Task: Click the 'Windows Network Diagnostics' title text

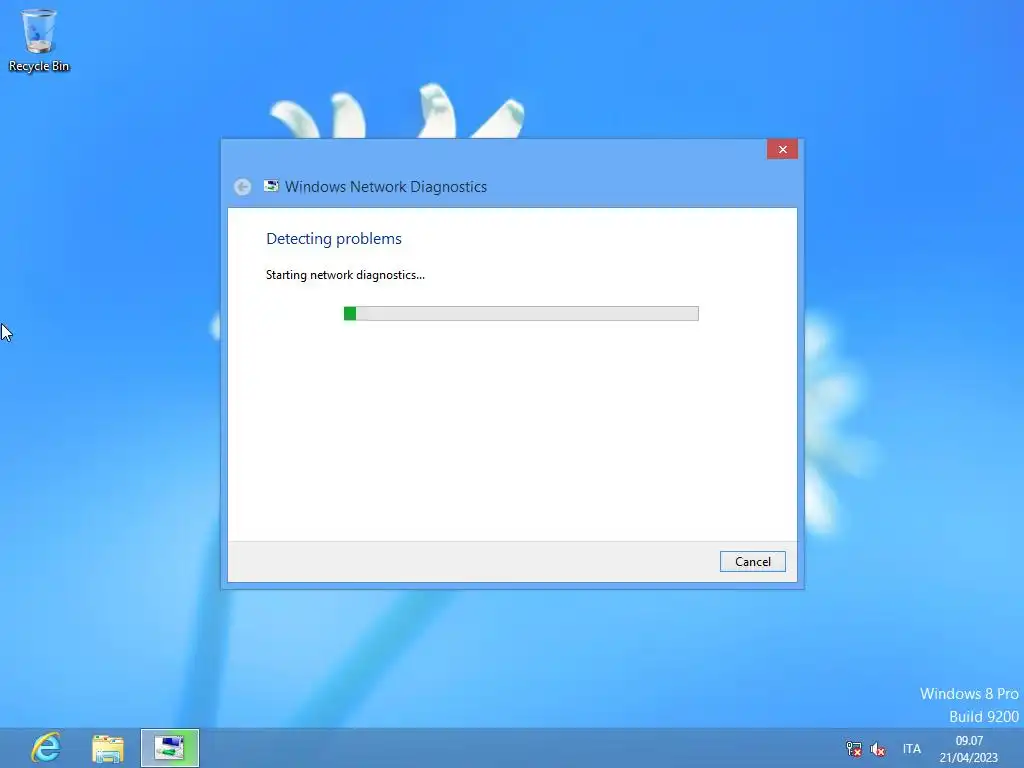Action: click(x=386, y=187)
